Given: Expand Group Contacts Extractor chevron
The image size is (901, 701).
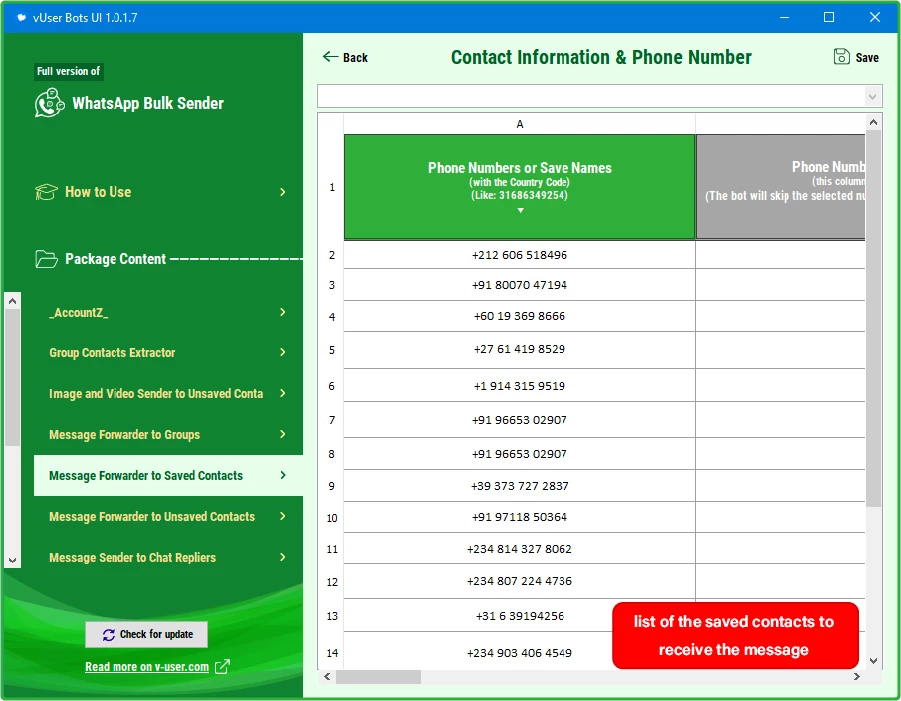Looking at the screenshot, I should [x=282, y=352].
